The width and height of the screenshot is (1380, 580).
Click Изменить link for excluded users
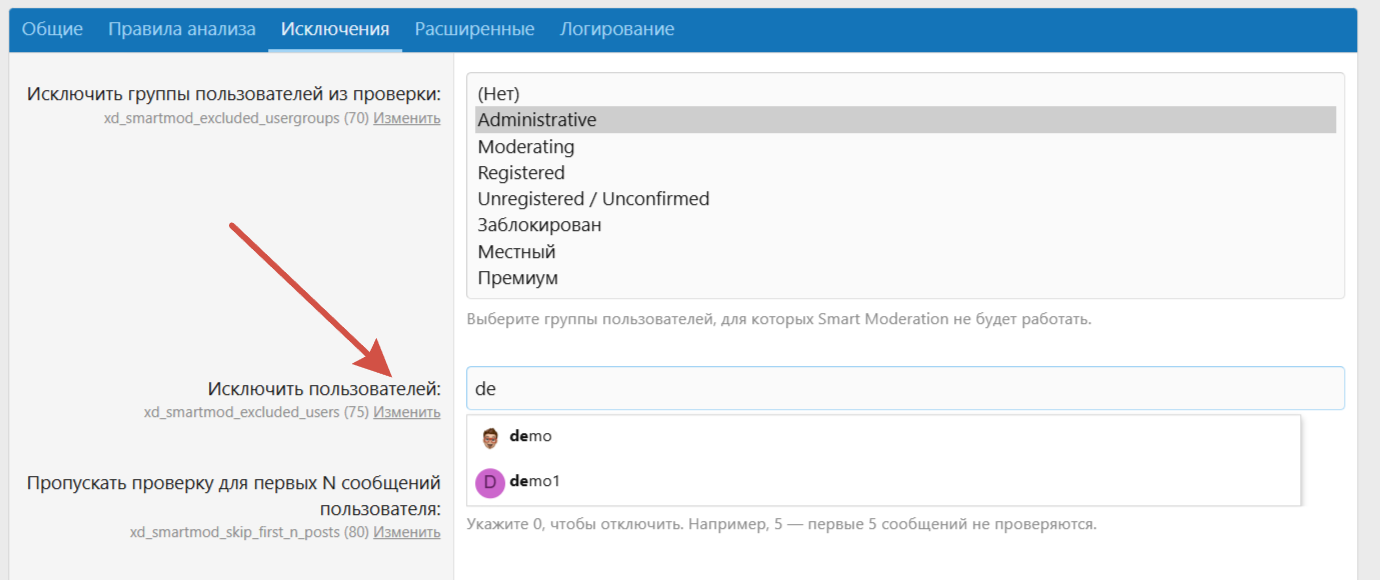coord(407,412)
